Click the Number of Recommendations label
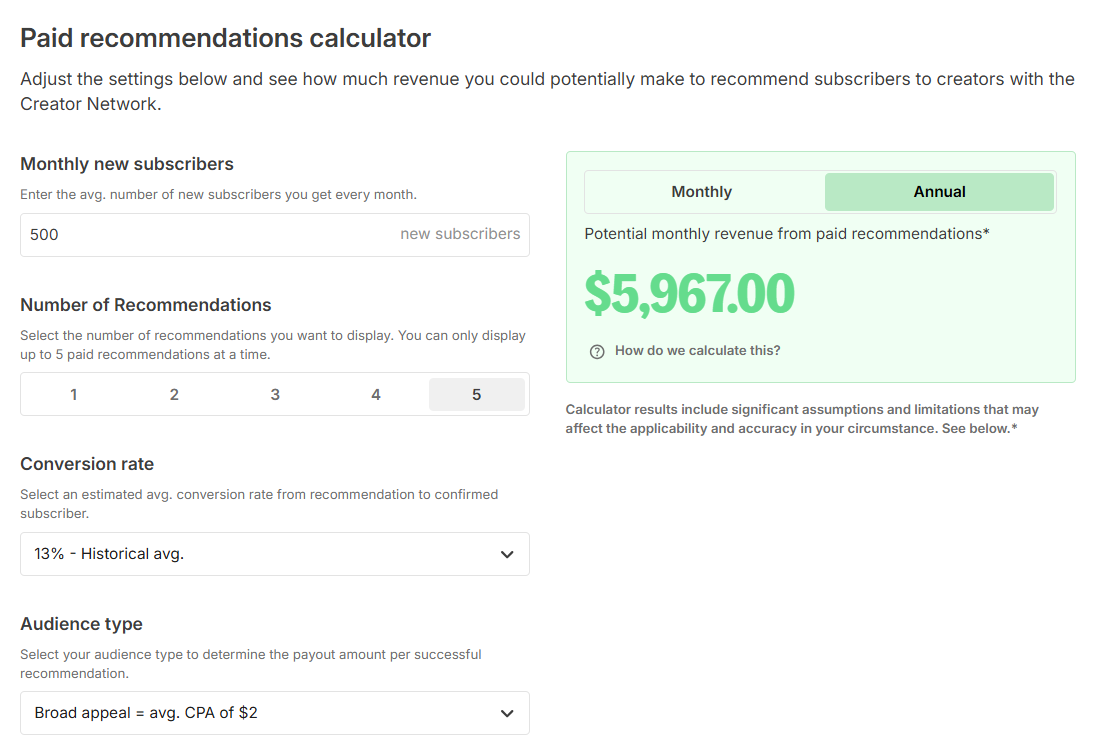 146,305
